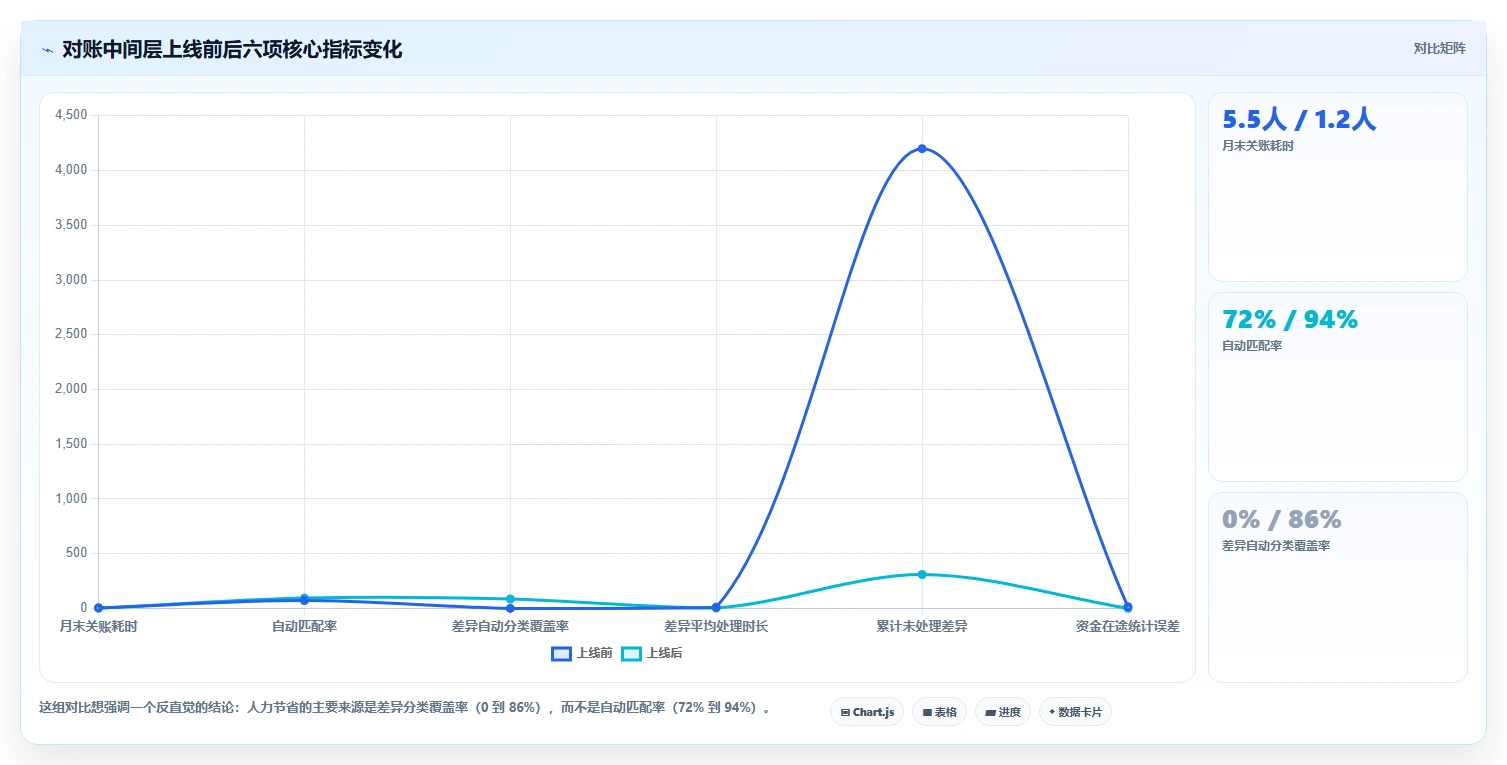Viewport: 1507px width, 765px height.
Task: Click the footnote sentence about 人力节省
Action: (x=405, y=708)
